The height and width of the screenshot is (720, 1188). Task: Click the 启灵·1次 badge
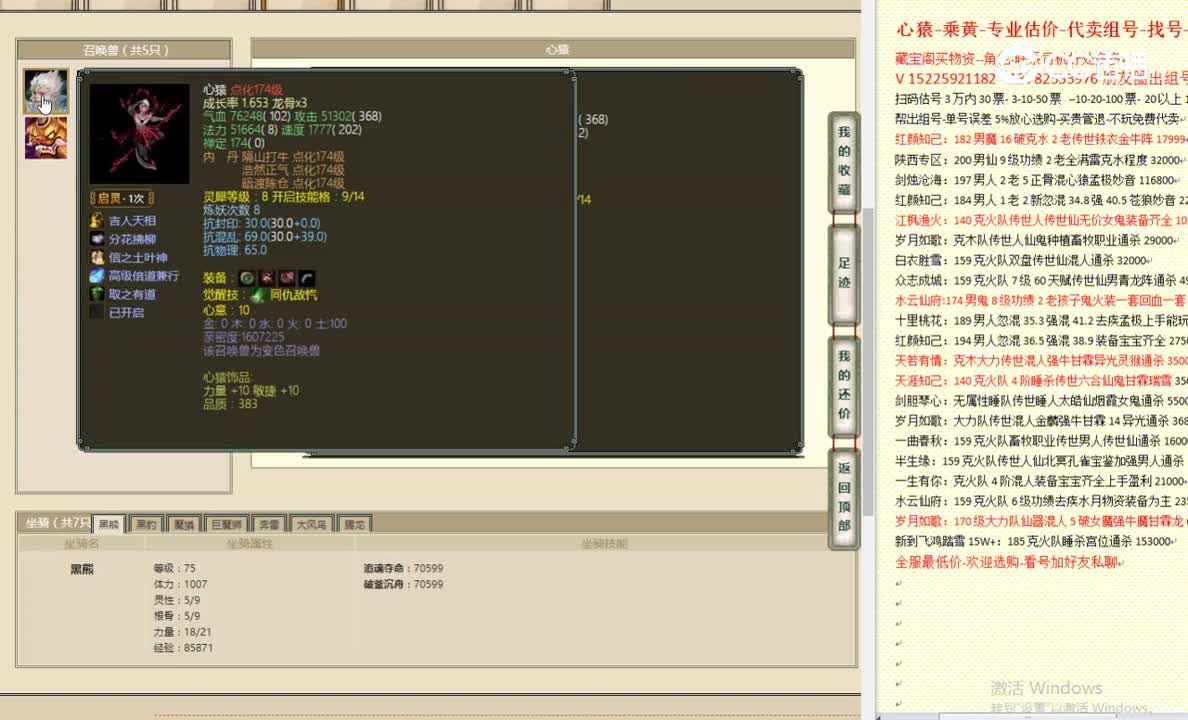click(121, 199)
